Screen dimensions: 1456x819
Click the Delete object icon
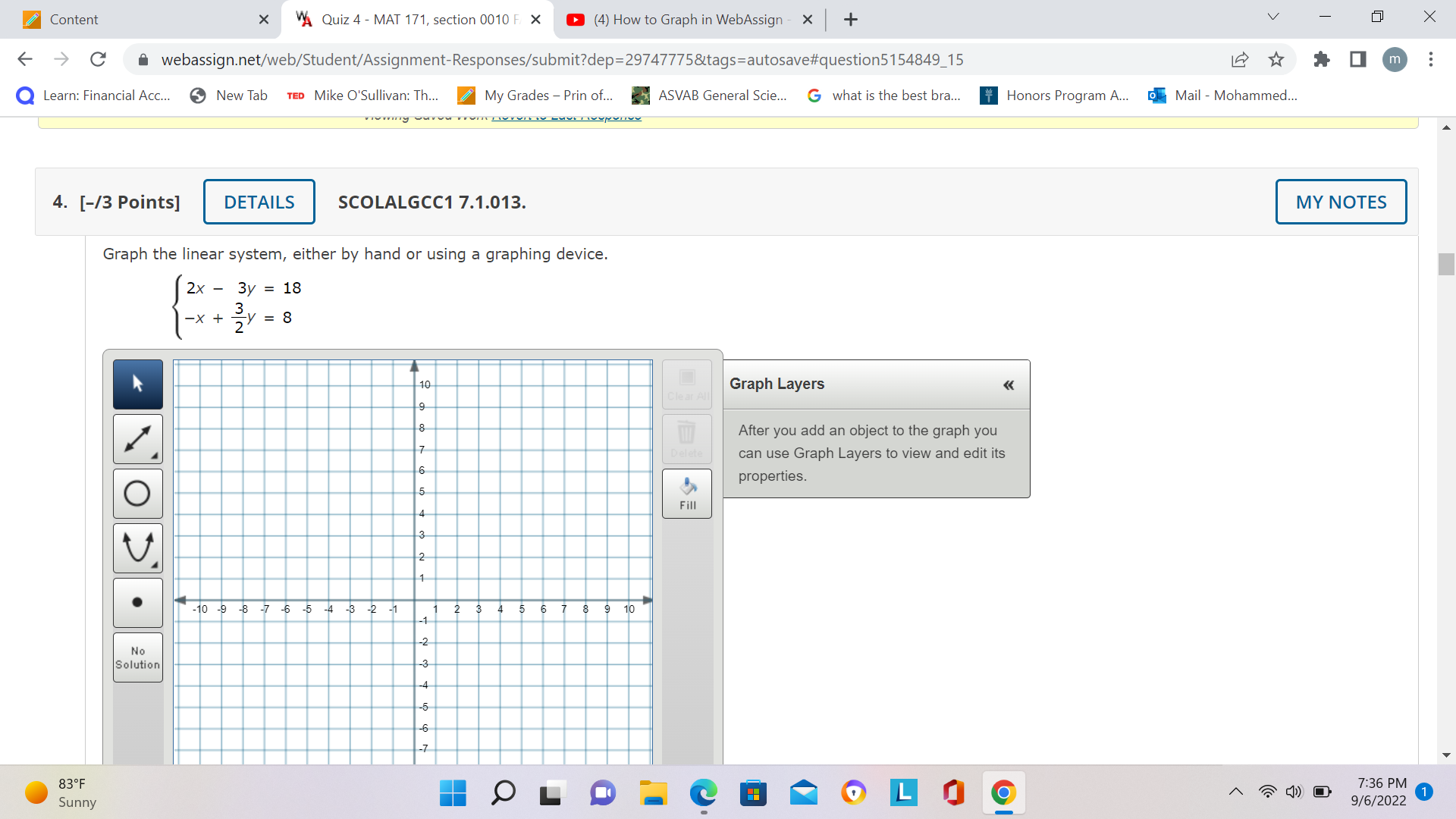click(x=686, y=438)
